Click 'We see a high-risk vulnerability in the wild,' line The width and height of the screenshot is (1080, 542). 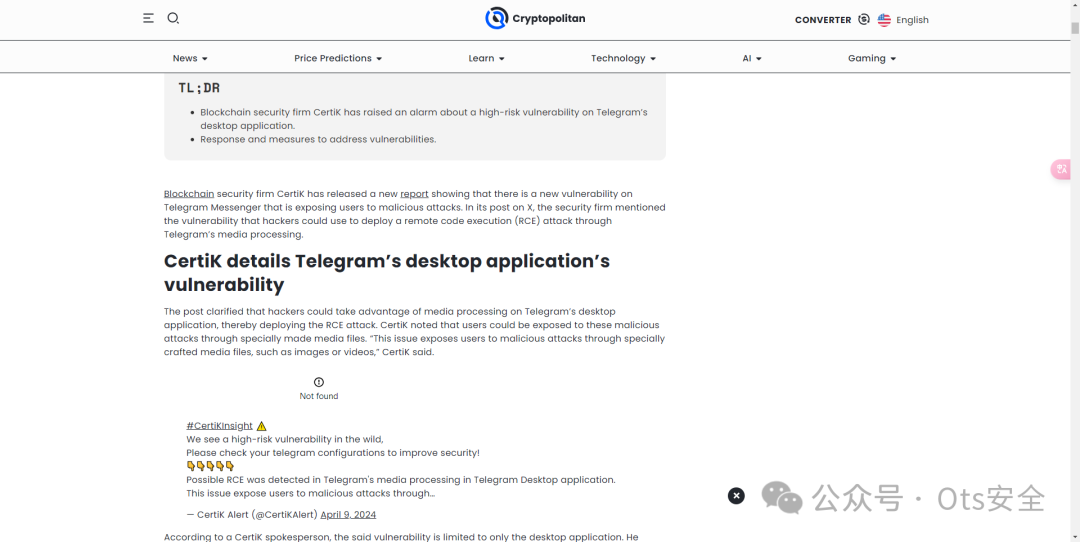point(284,439)
